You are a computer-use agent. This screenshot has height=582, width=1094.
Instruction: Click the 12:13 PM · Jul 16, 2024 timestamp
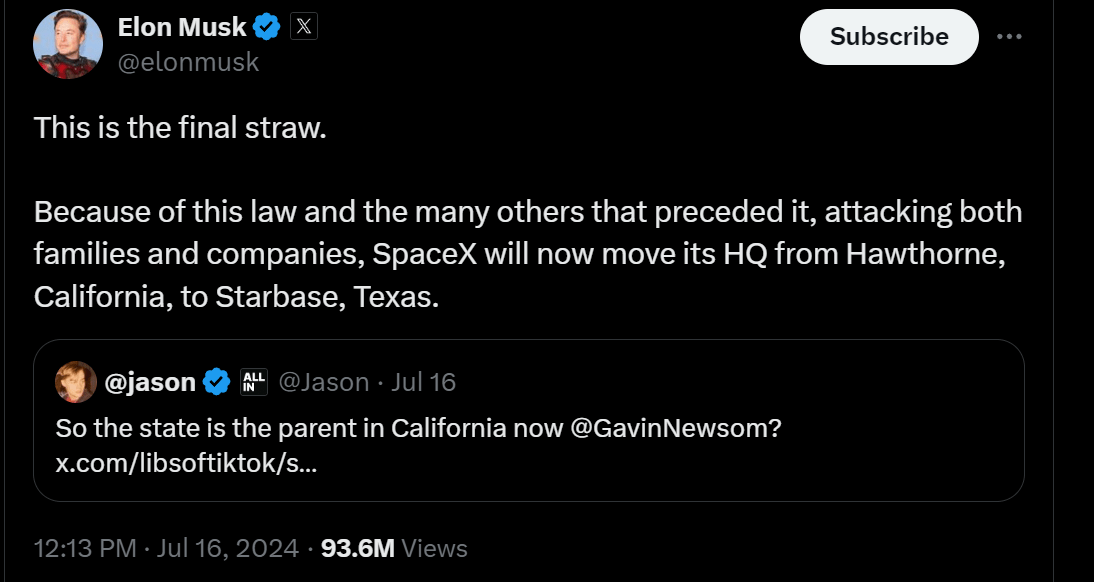click(x=166, y=548)
